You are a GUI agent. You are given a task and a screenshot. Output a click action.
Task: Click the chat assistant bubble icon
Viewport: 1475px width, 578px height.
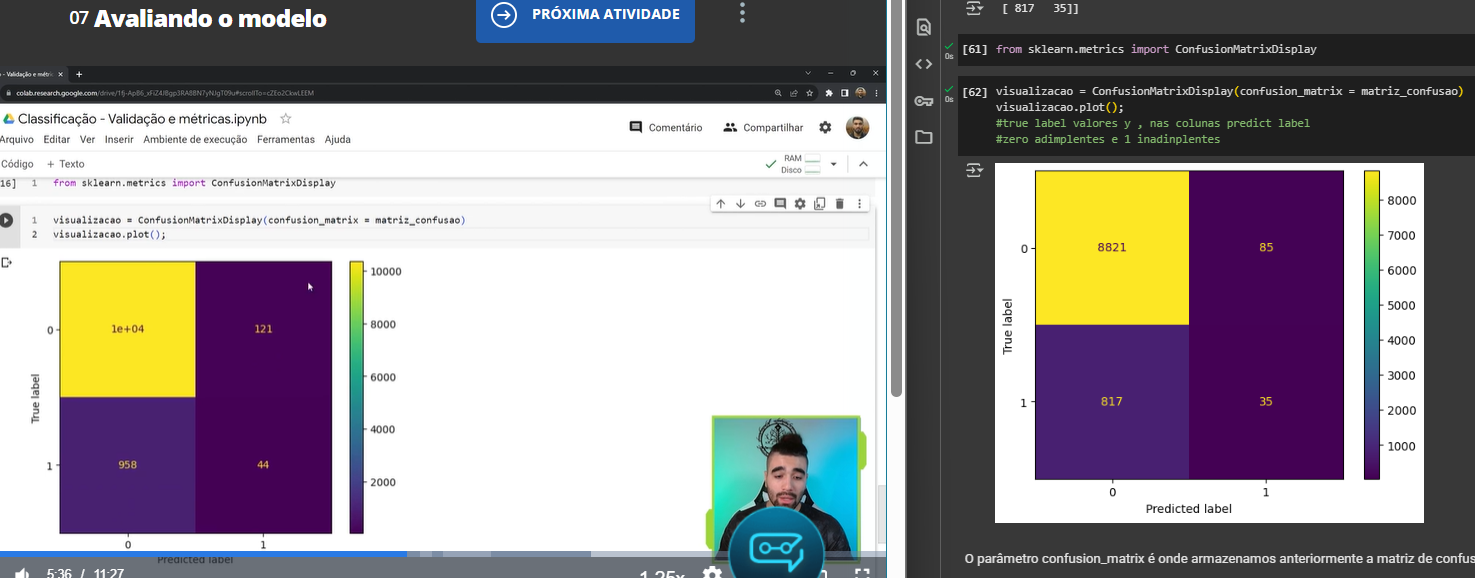(x=776, y=549)
